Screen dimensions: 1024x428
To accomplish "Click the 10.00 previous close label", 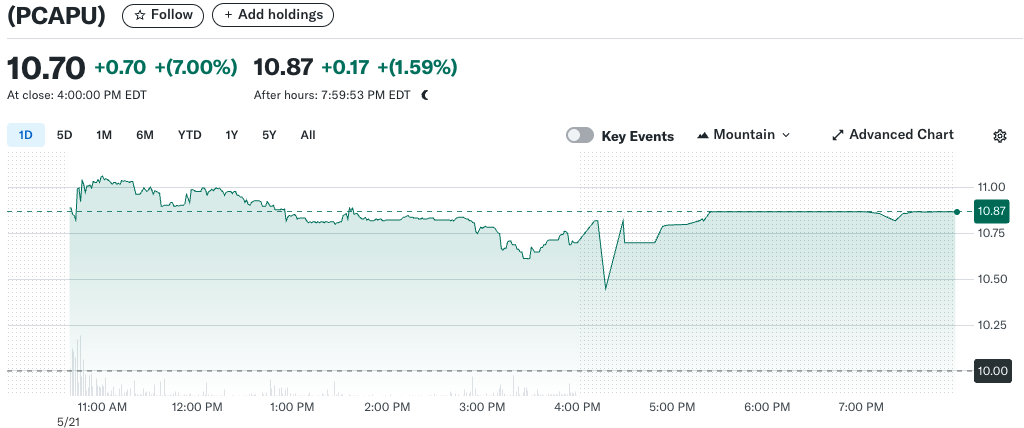I will pos(991,371).
